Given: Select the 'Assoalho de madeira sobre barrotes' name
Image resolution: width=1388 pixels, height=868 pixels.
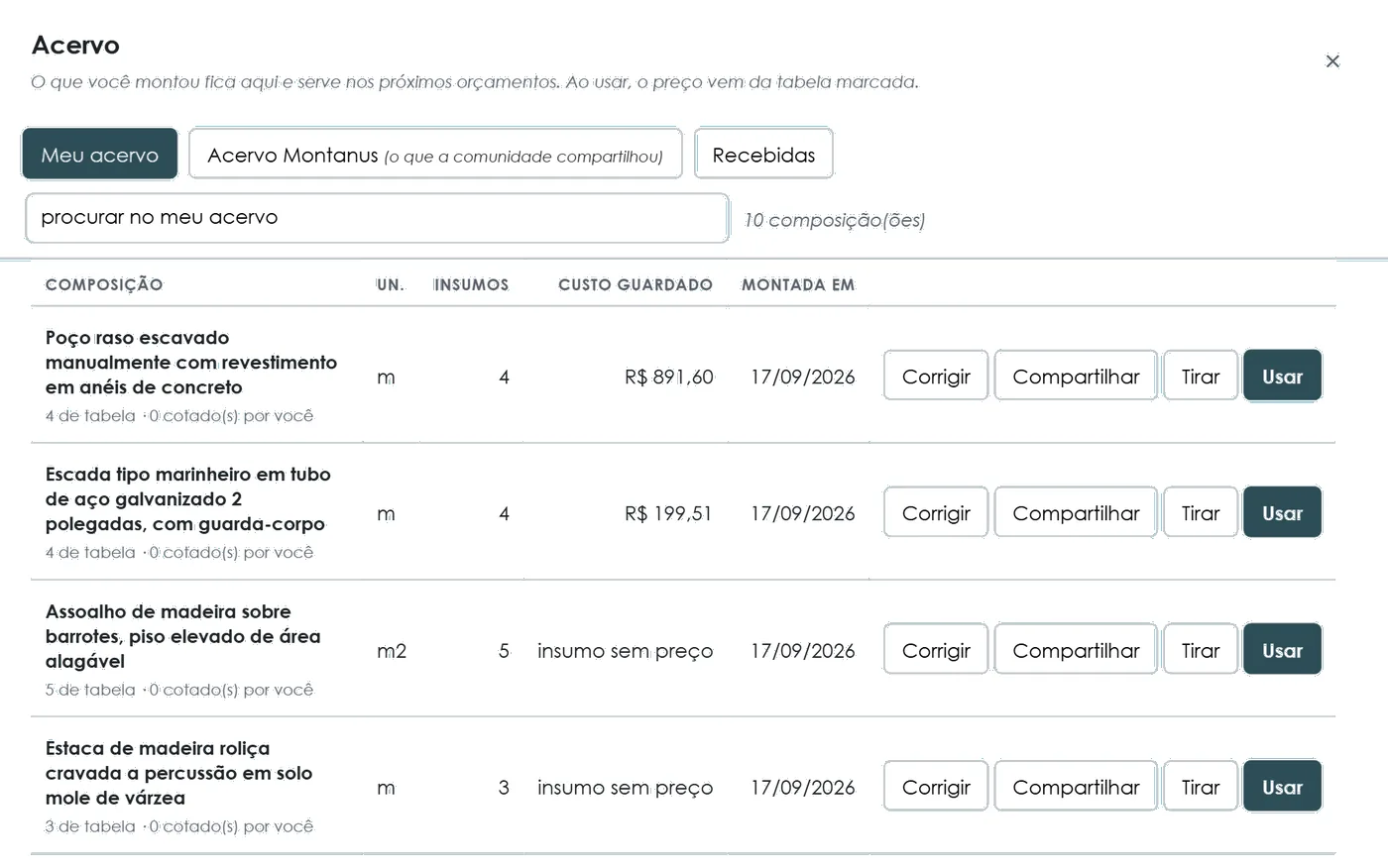Looking at the screenshot, I should pos(183,636).
